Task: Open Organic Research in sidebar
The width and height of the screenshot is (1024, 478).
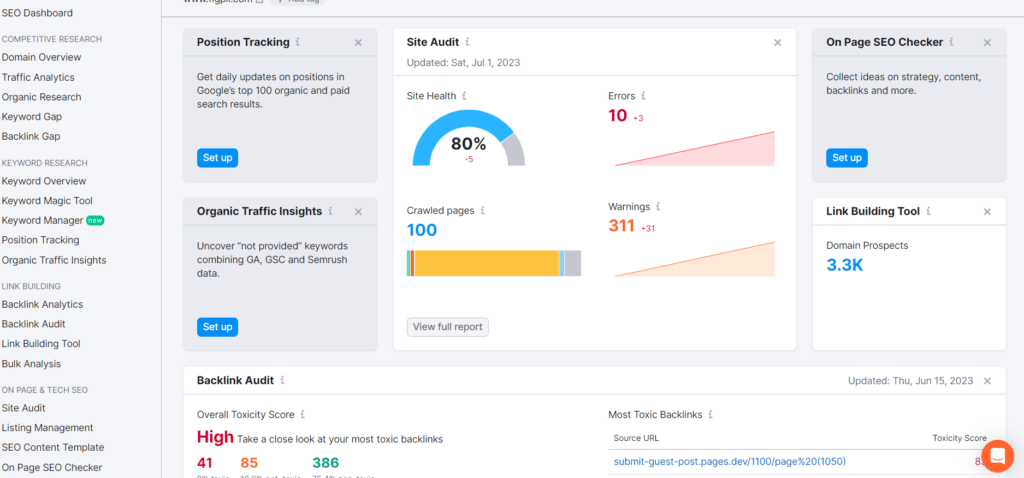Action: [x=41, y=97]
